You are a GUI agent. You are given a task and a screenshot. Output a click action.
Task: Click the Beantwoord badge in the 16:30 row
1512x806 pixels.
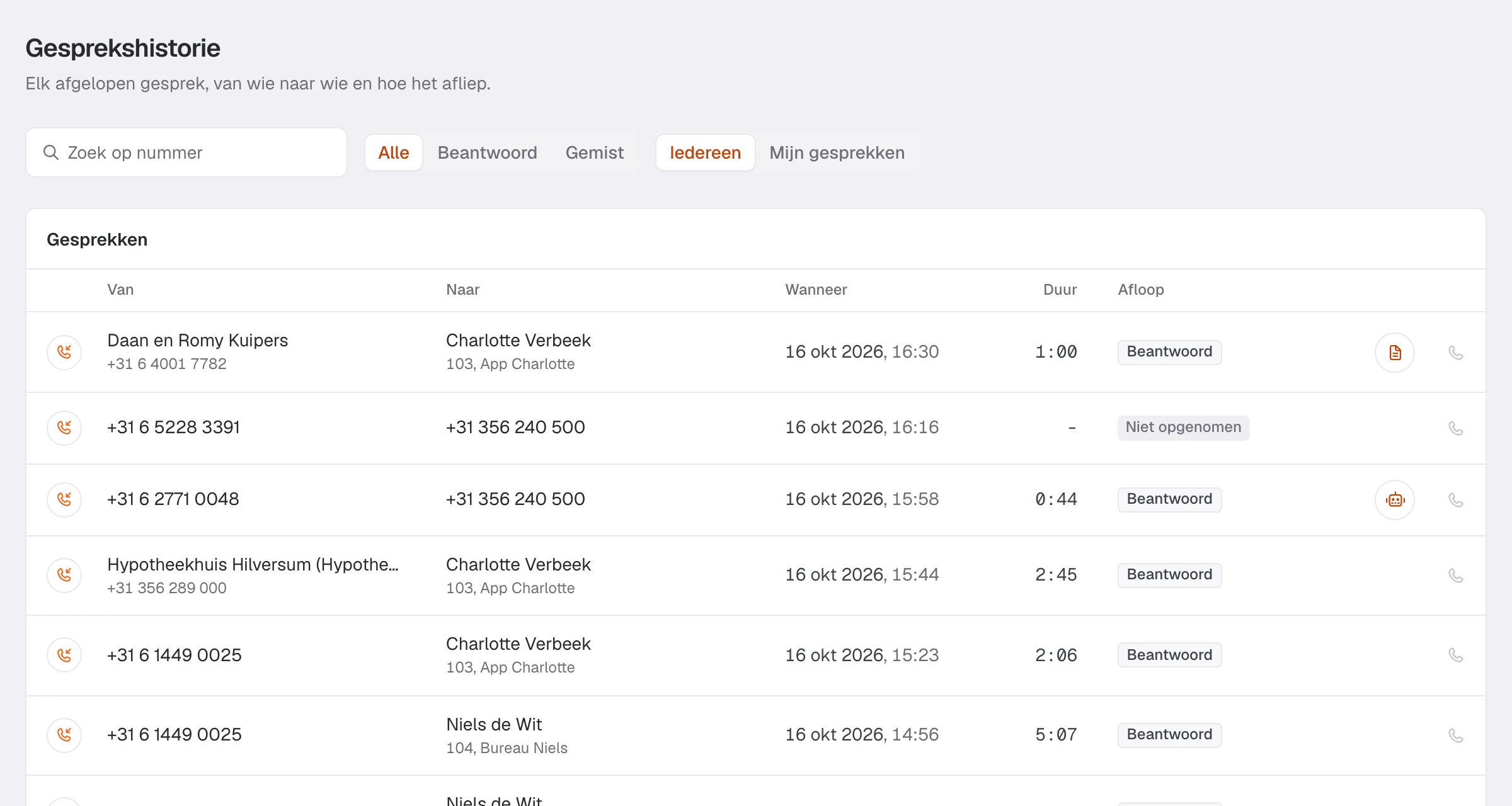pyautogui.click(x=1169, y=352)
